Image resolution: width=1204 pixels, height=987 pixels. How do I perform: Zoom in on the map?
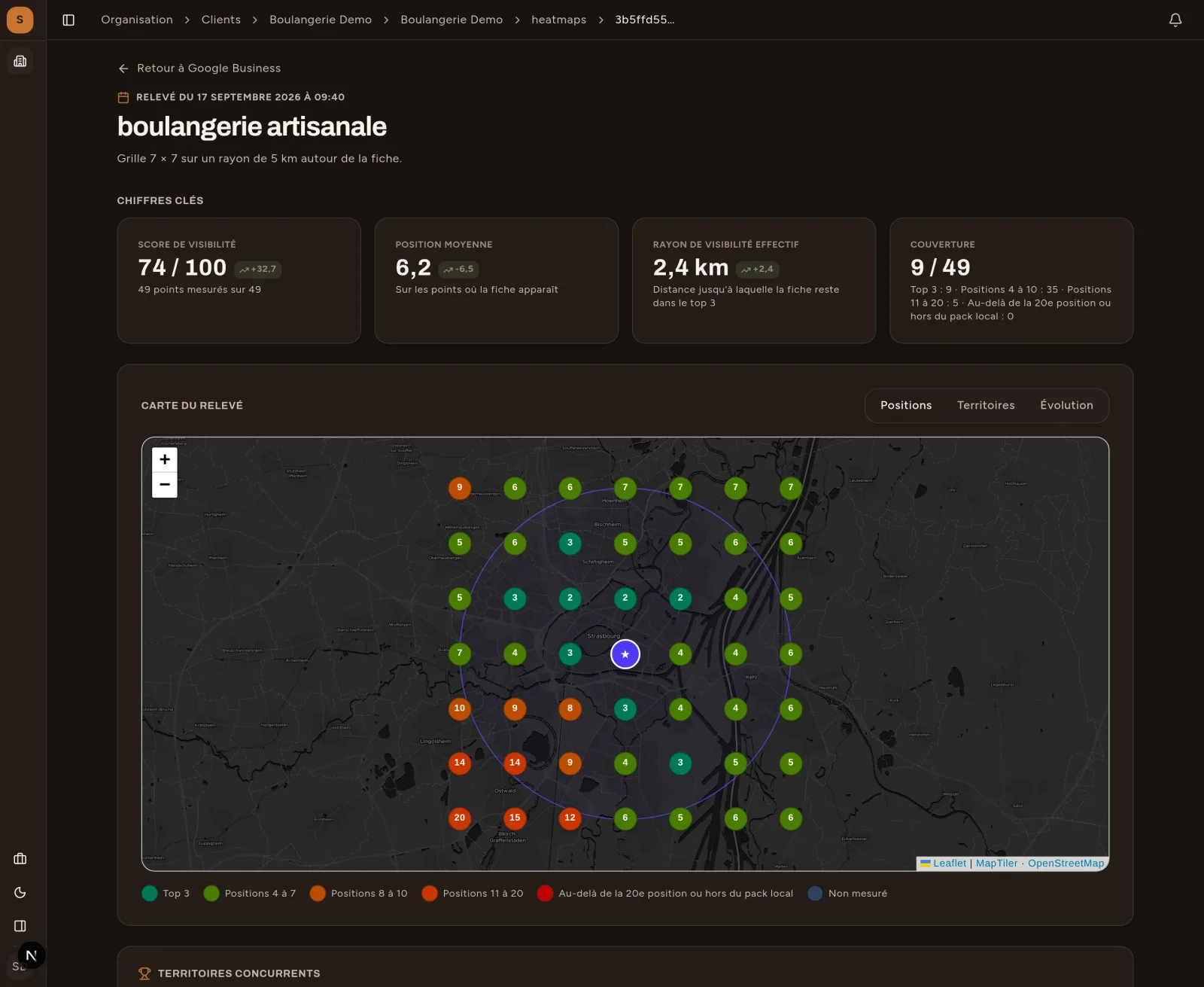pyautogui.click(x=165, y=459)
